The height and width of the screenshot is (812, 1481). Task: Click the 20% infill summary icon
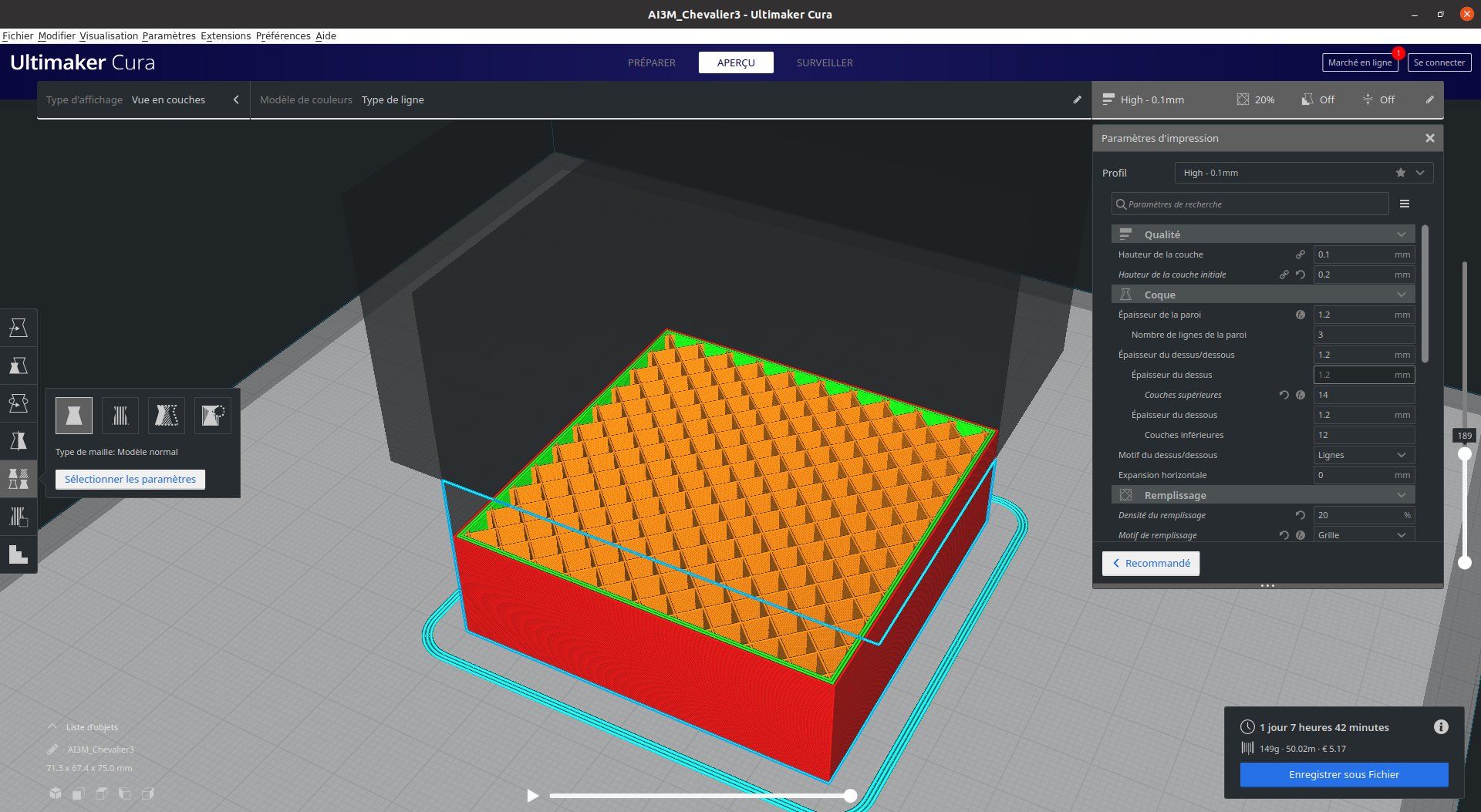(x=1243, y=99)
